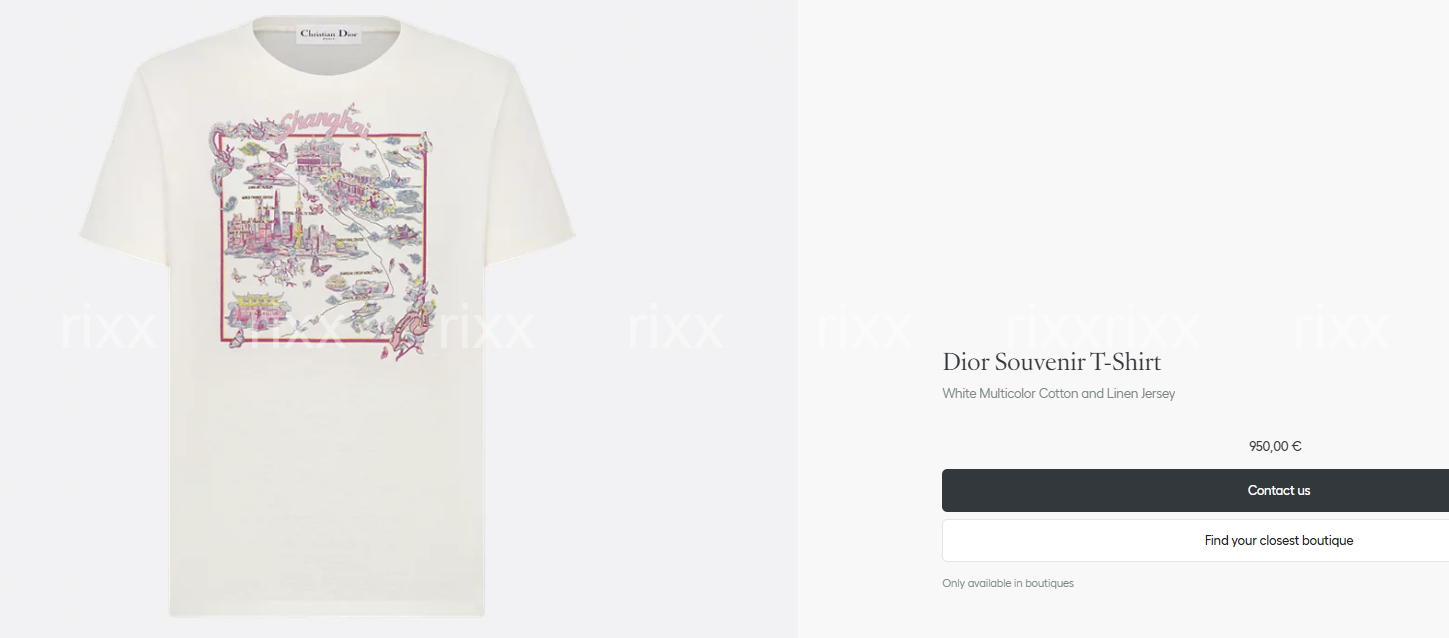Click the Only available in boutiques note

click(1007, 583)
